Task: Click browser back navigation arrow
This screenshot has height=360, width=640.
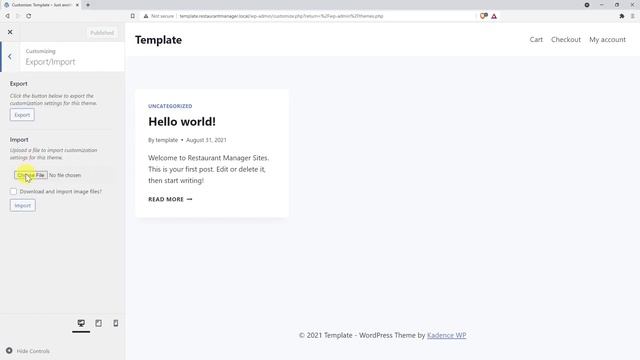Action: click(7, 16)
